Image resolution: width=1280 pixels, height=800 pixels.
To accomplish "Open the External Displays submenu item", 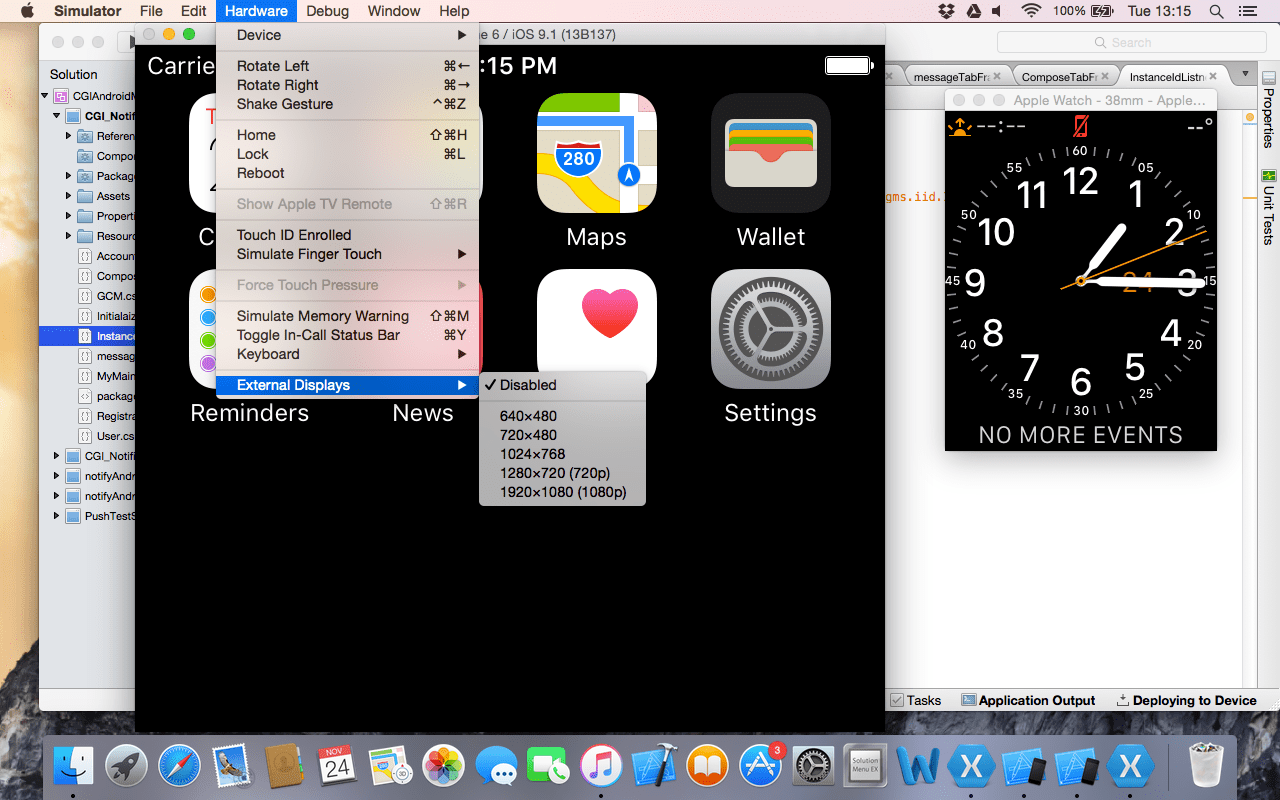I will click(347, 385).
